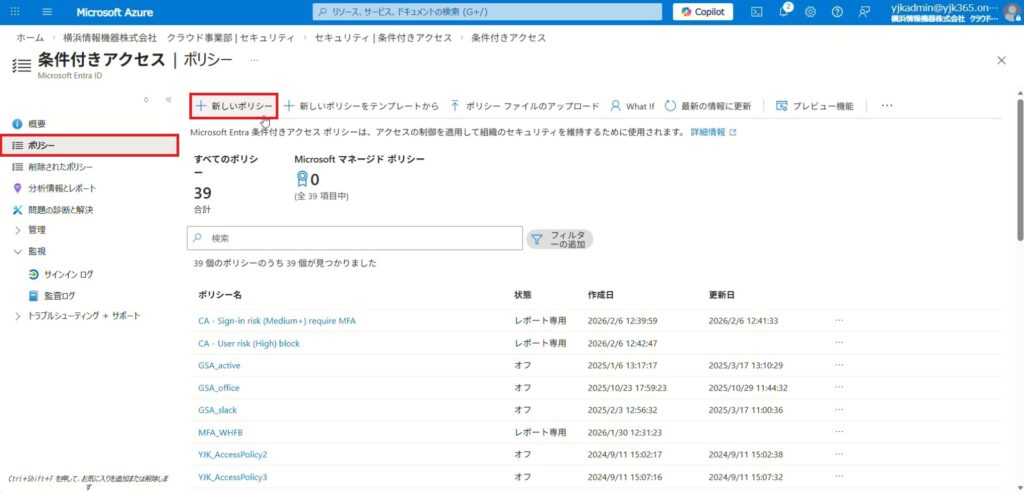Image resolution: width=1024 pixels, height=492 pixels.
Task: Close the Conditional Access blade
Action: pos(1002,60)
